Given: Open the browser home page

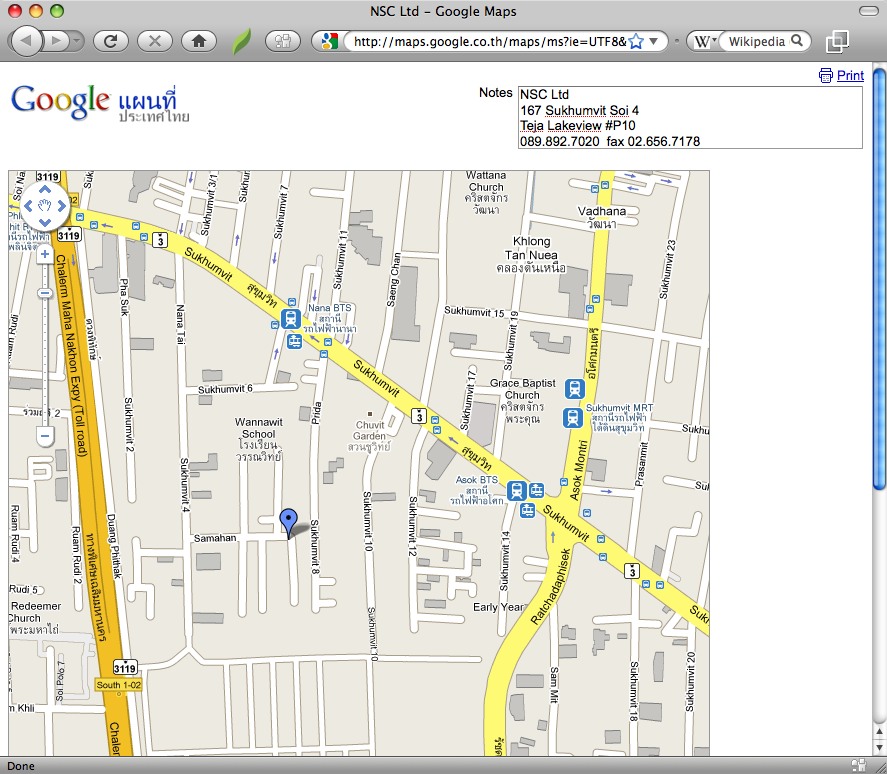Looking at the screenshot, I should coord(199,41).
